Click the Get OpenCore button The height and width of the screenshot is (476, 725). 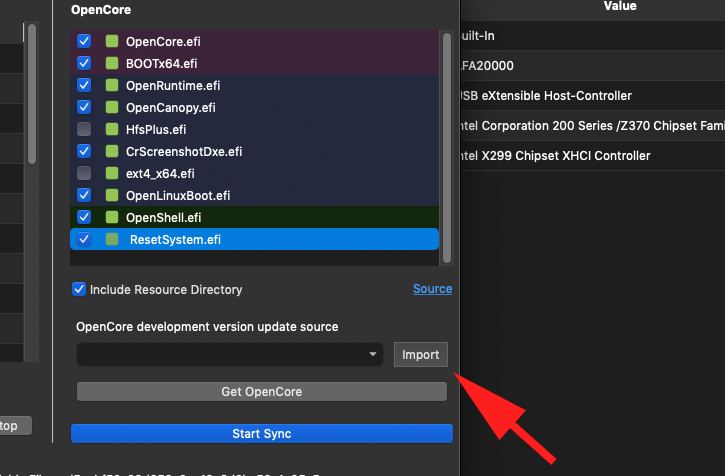[x=262, y=392]
